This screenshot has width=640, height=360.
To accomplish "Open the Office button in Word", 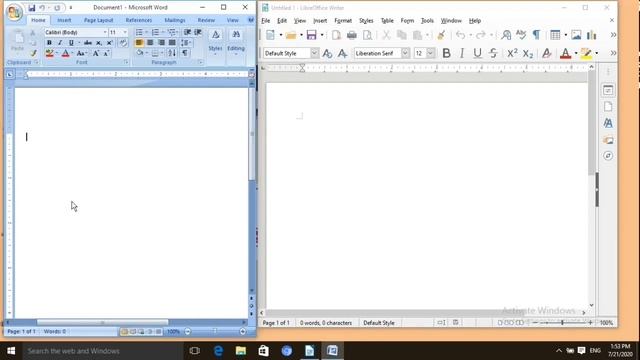I will 13,12.
